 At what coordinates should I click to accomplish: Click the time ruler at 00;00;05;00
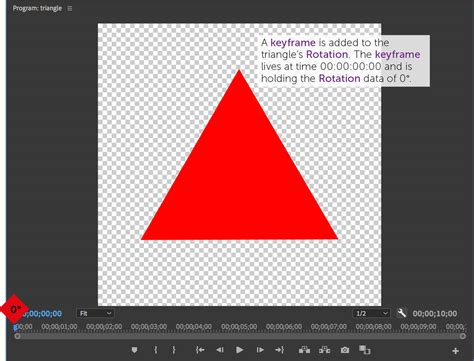coord(239,327)
